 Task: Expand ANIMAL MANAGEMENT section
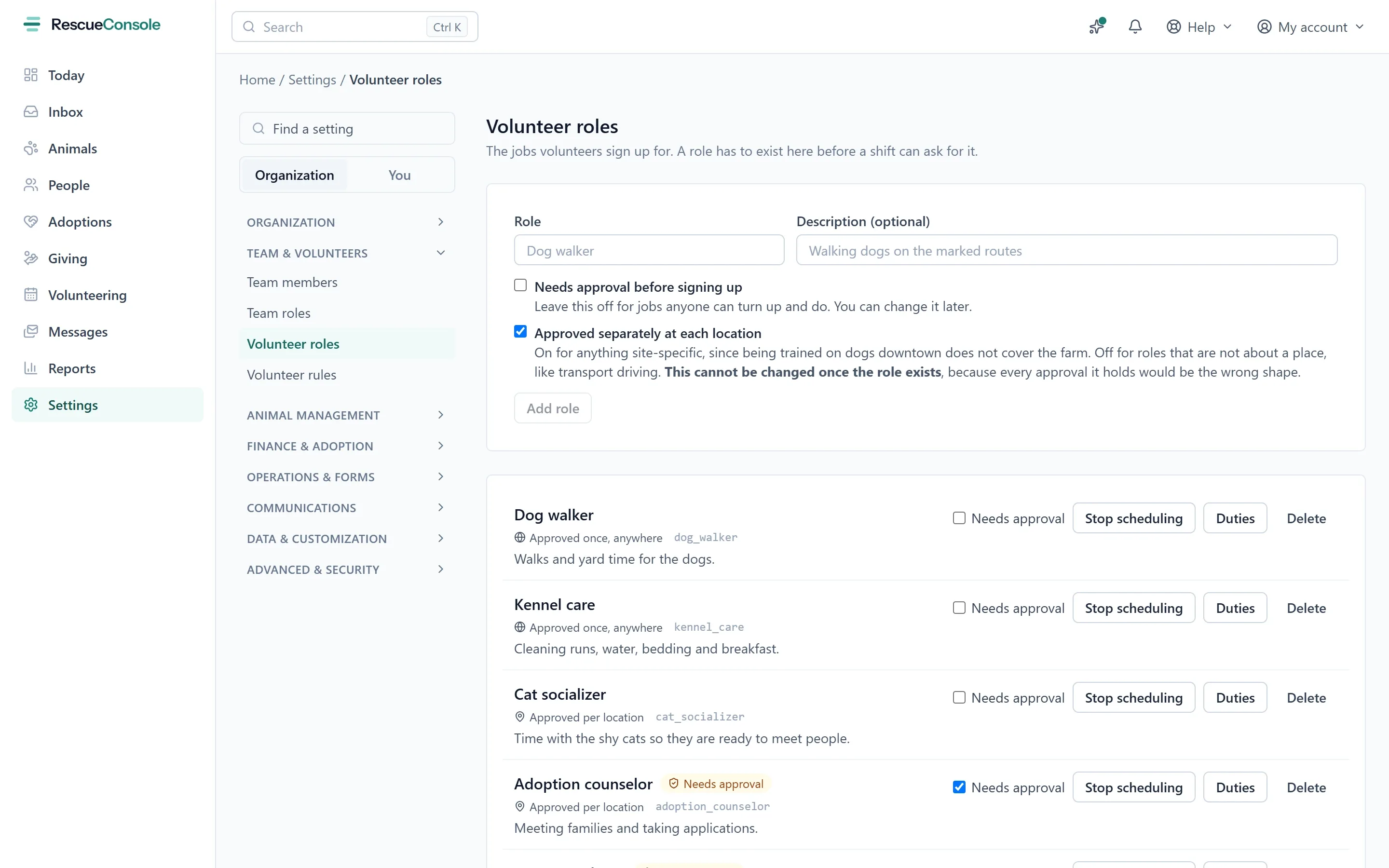point(347,415)
